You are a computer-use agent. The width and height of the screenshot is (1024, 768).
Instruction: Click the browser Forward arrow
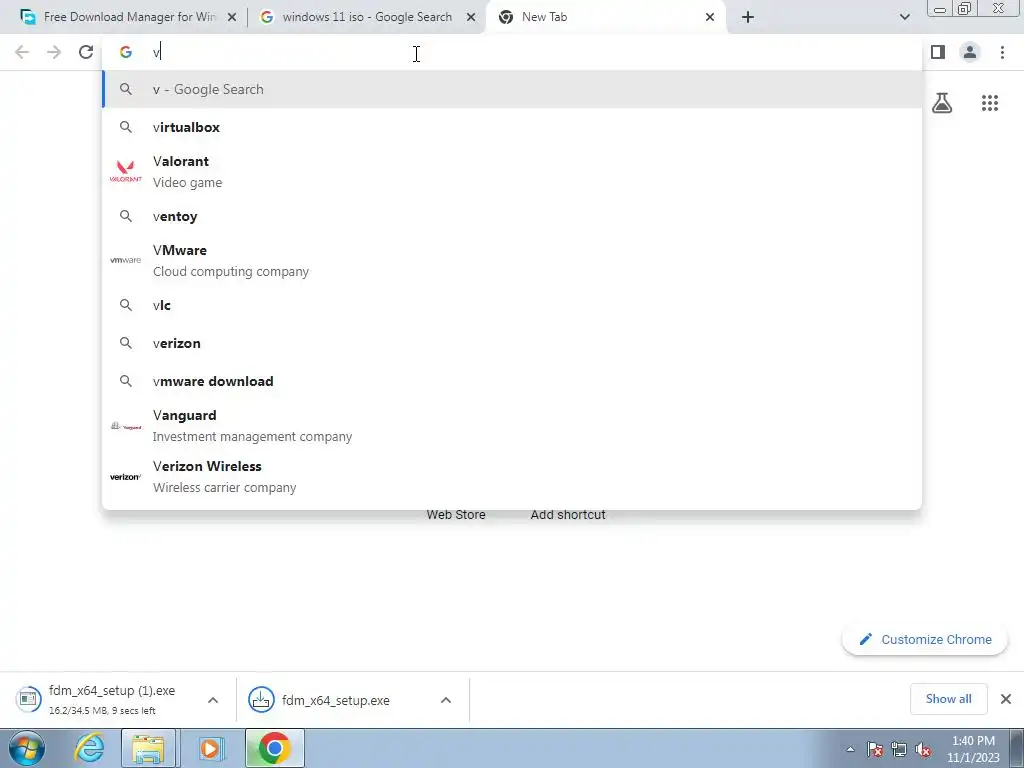(x=54, y=52)
